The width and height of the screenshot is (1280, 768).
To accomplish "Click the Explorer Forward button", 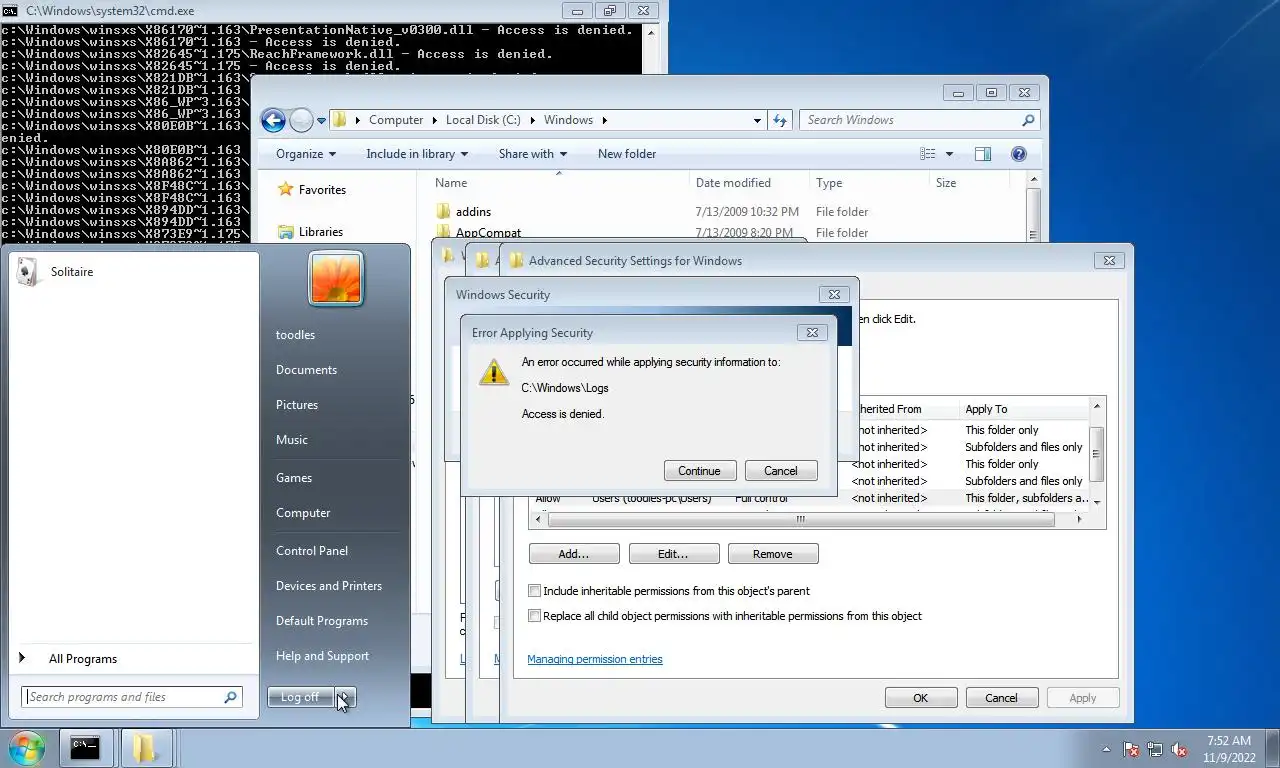I will [301, 120].
